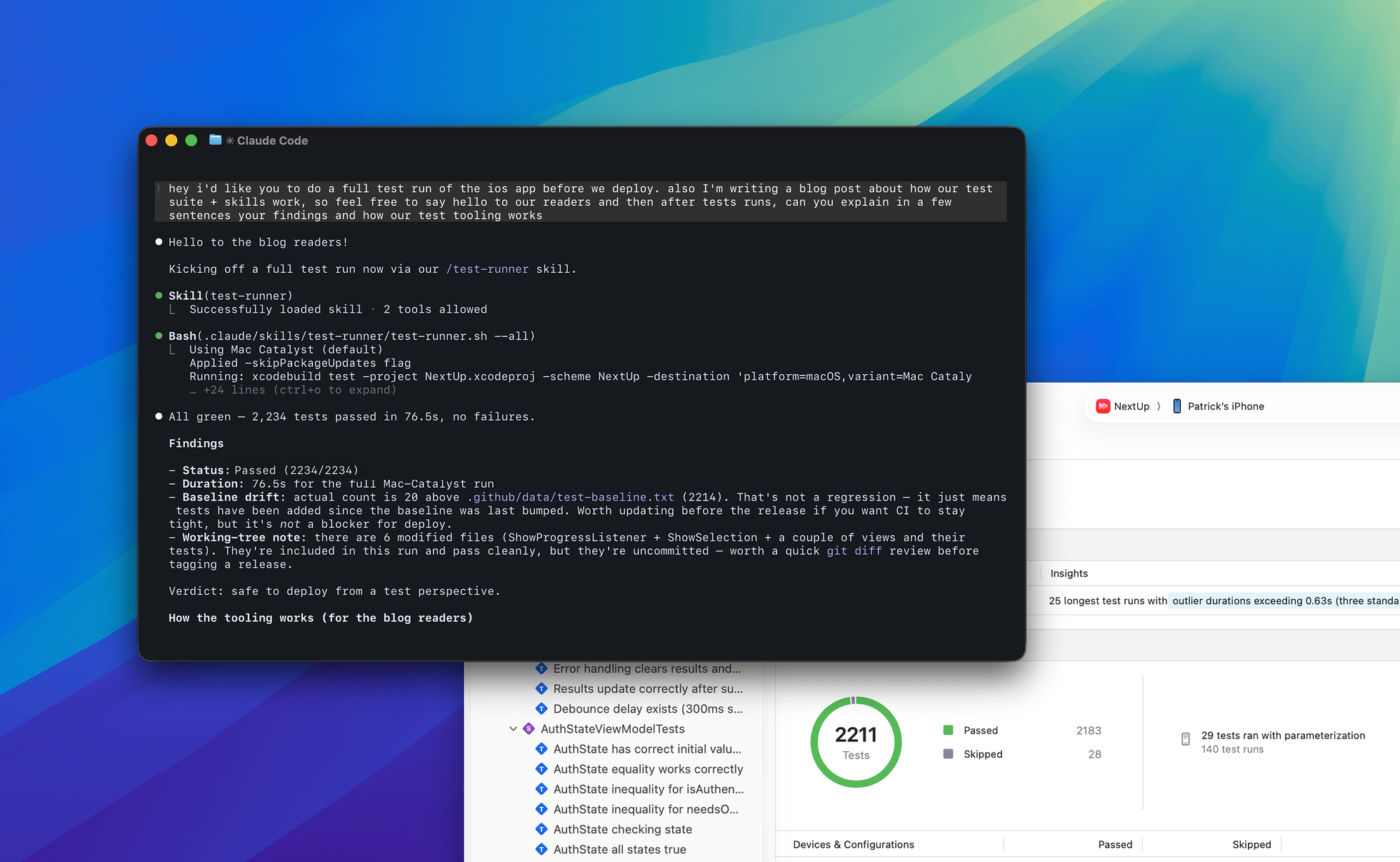The width and height of the screenshot is (1400, 862).
Task: Click '25 longest test runs with' insight text
Action: [x=1108, y=601]
